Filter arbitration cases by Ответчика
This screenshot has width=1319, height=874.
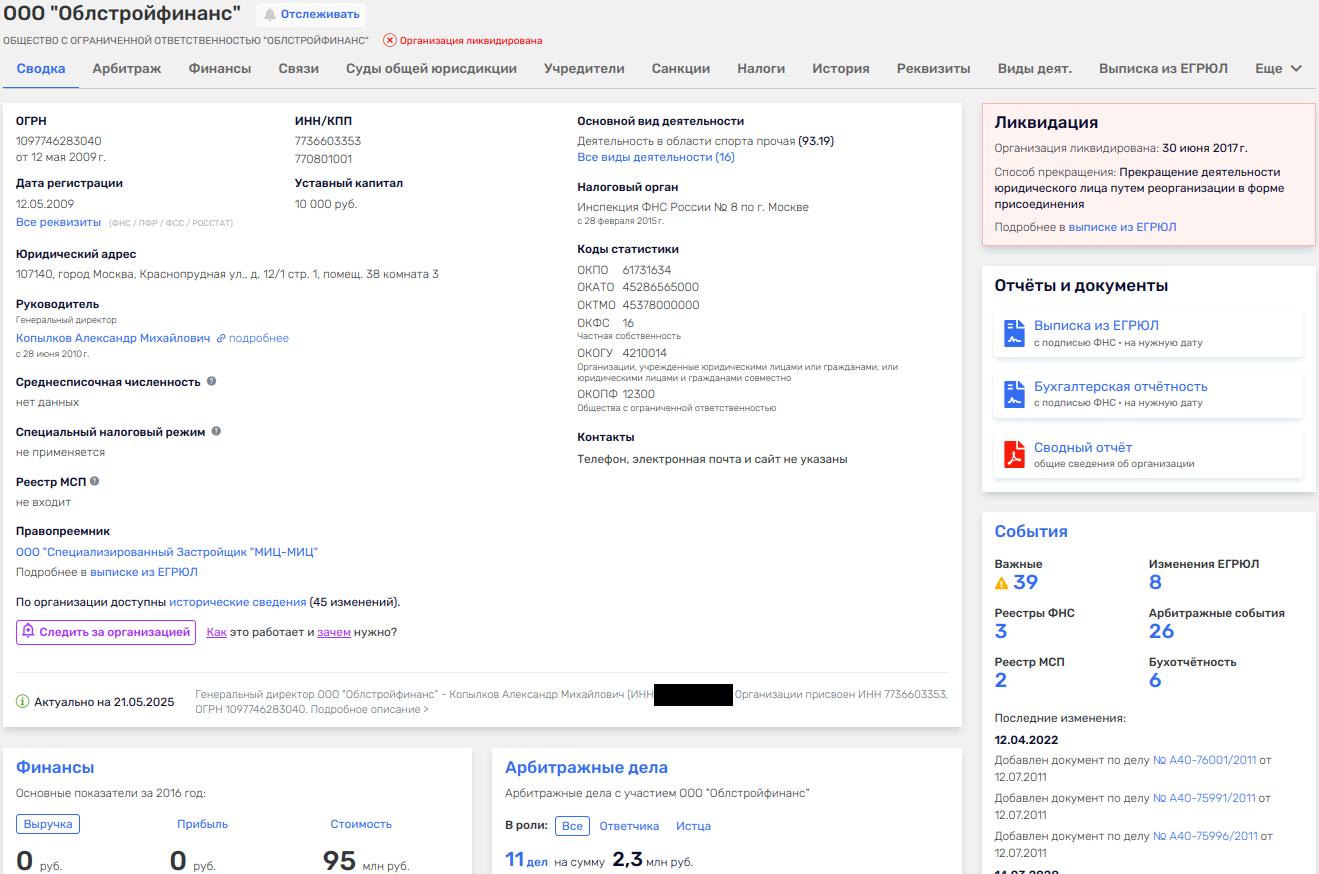coord(629,826)
